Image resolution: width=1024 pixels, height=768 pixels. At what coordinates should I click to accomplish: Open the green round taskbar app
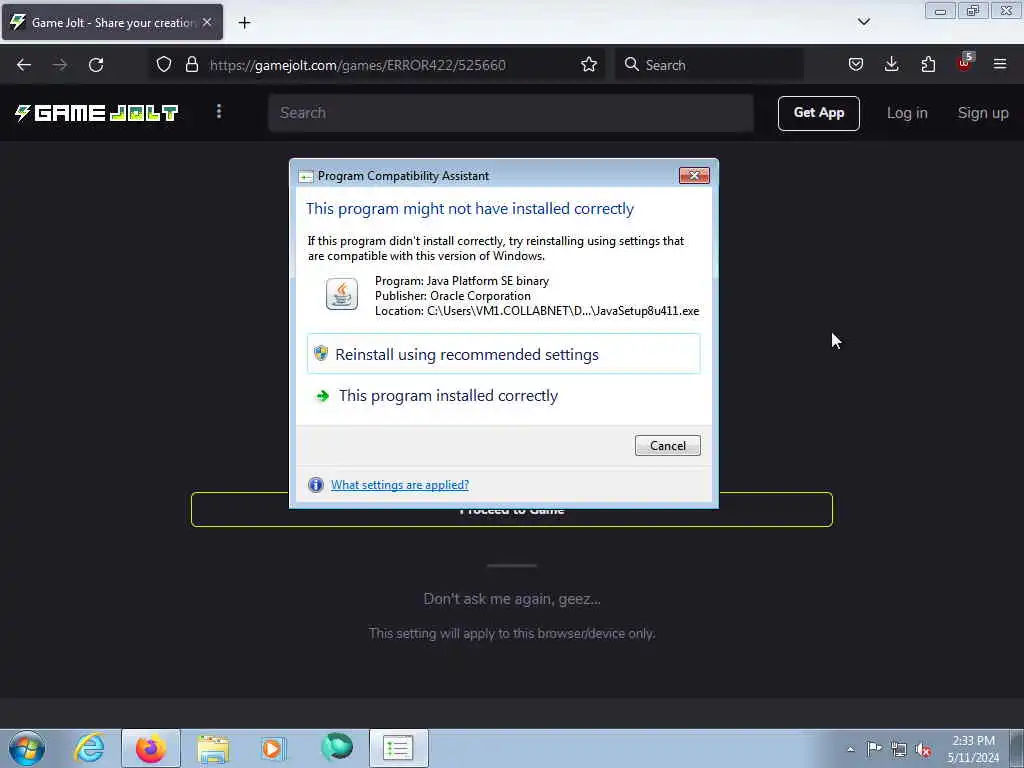(337, 747)
